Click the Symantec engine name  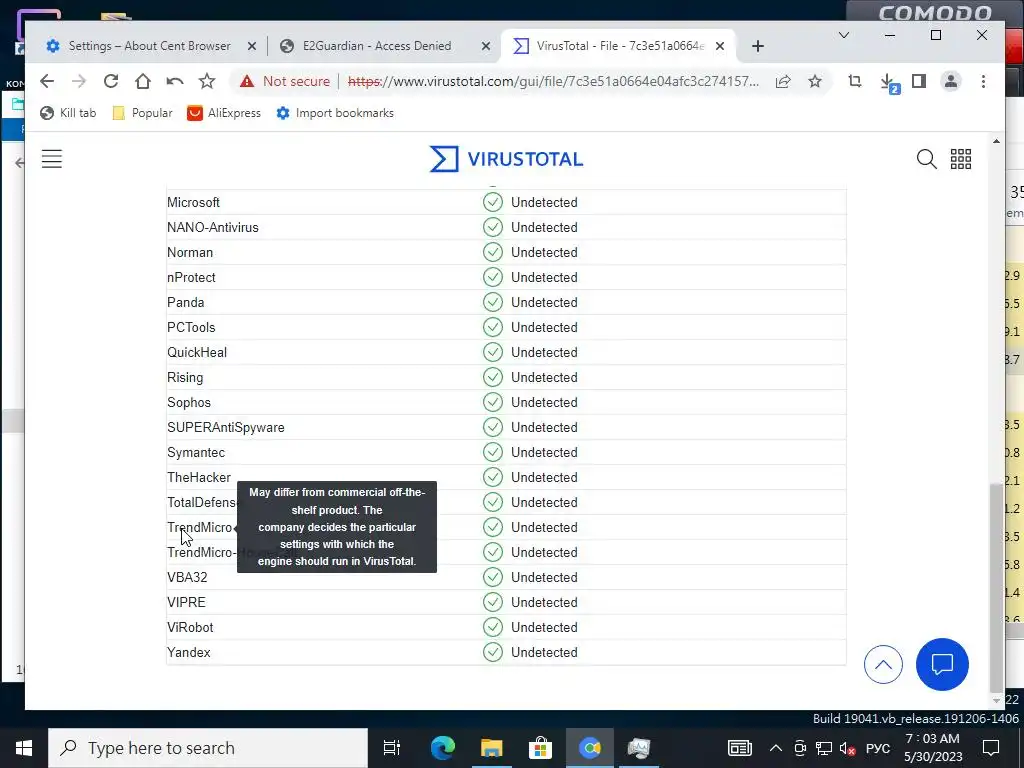coord(196,453)
